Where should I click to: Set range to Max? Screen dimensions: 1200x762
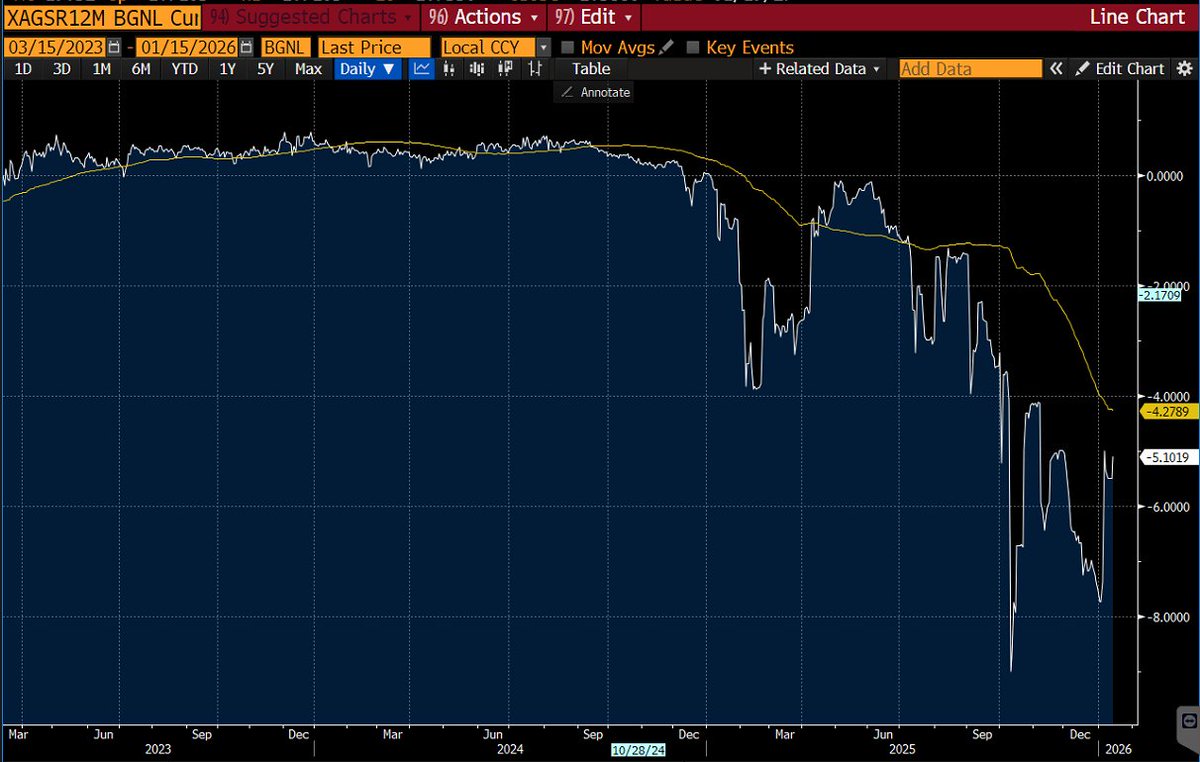[308, 69]
